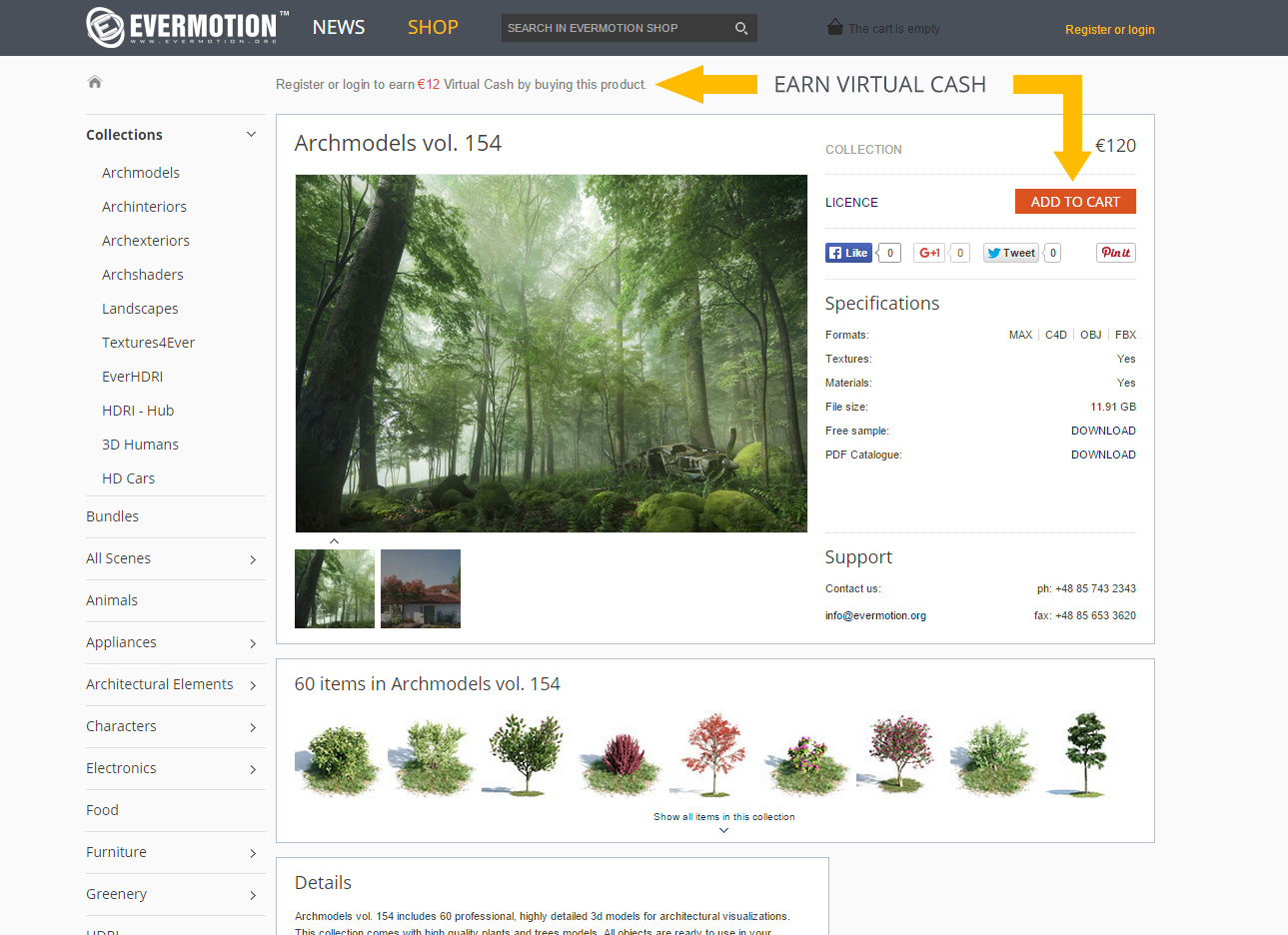Select the house with red roof thumbnail

(x=421, y=588)
